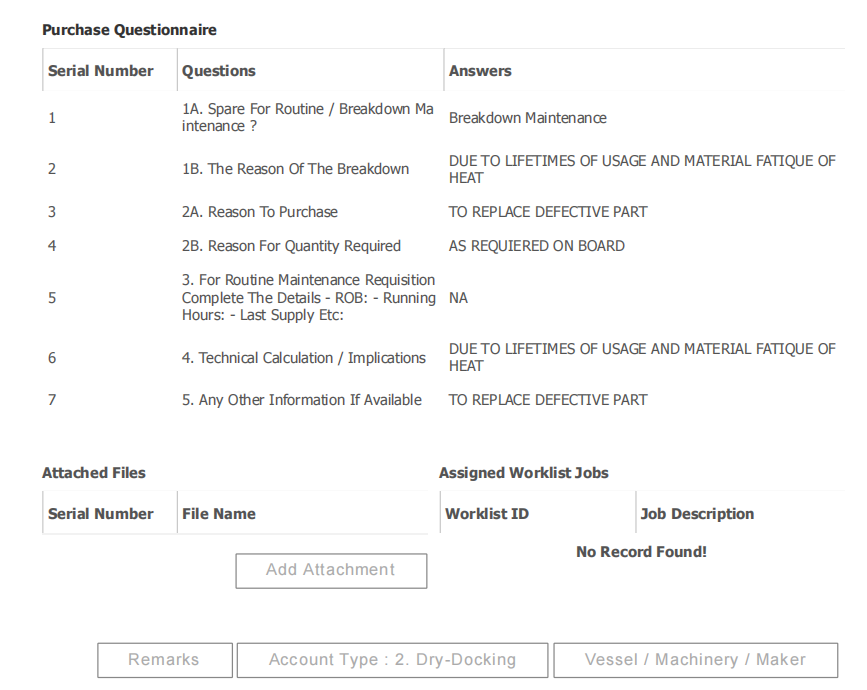Select question 3 For Routine Maintenance Requisition
The height and width of the screenshot is (690, 867).
308,298
